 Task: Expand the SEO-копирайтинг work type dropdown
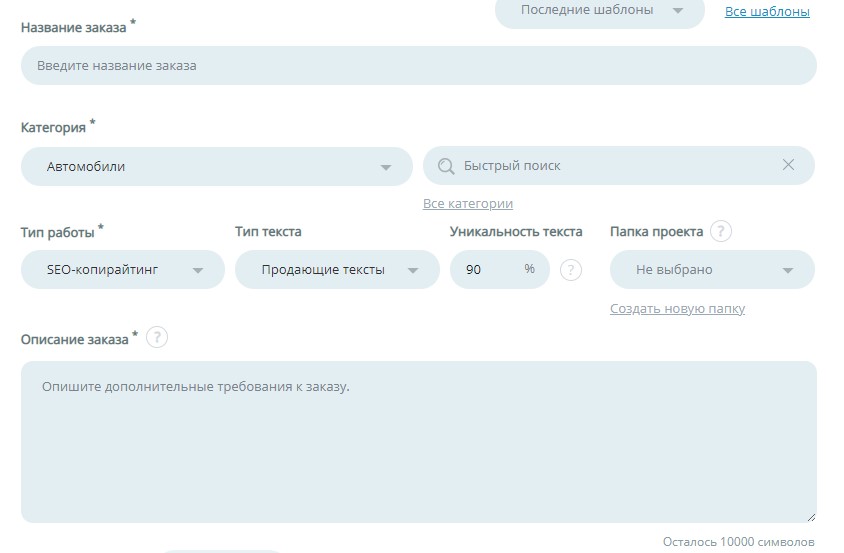[x=123, y=269]
